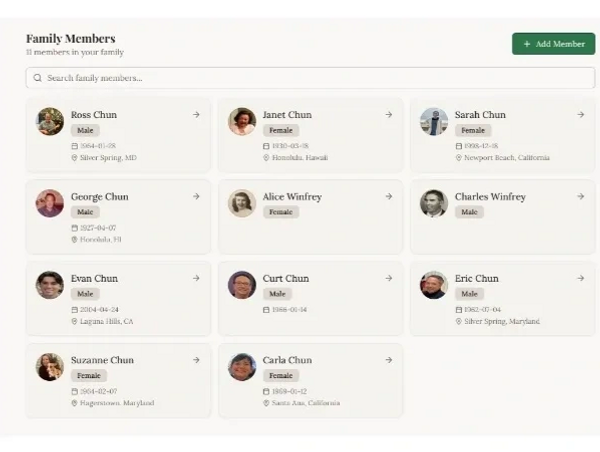Click the Add Member button
600x452 pixels.
pos(553,44)
